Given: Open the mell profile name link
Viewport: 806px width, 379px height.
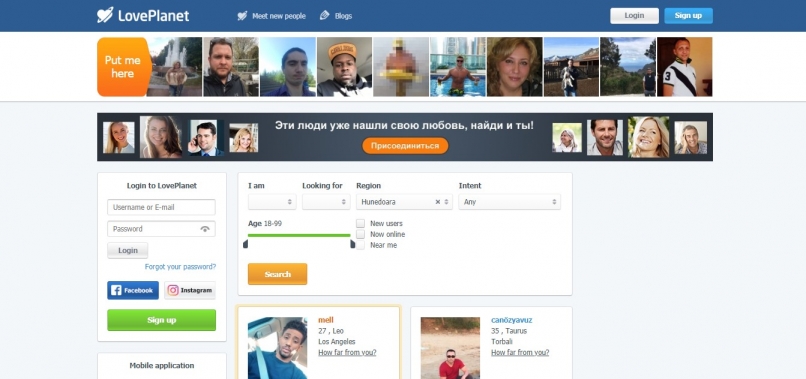Looking at the screenshot, I should [326, 320].
